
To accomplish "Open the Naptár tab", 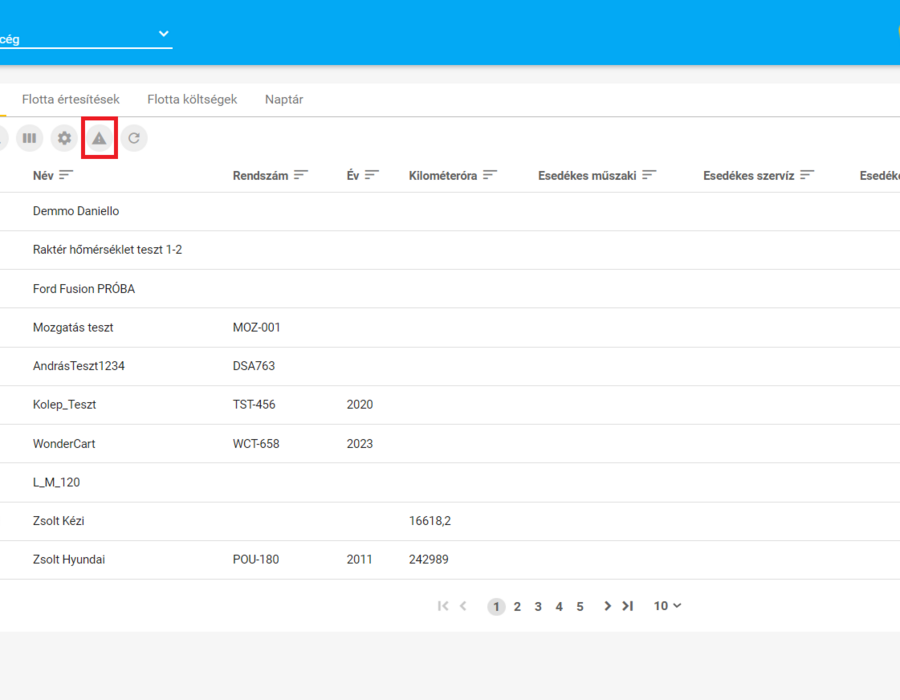I will 284,99.
